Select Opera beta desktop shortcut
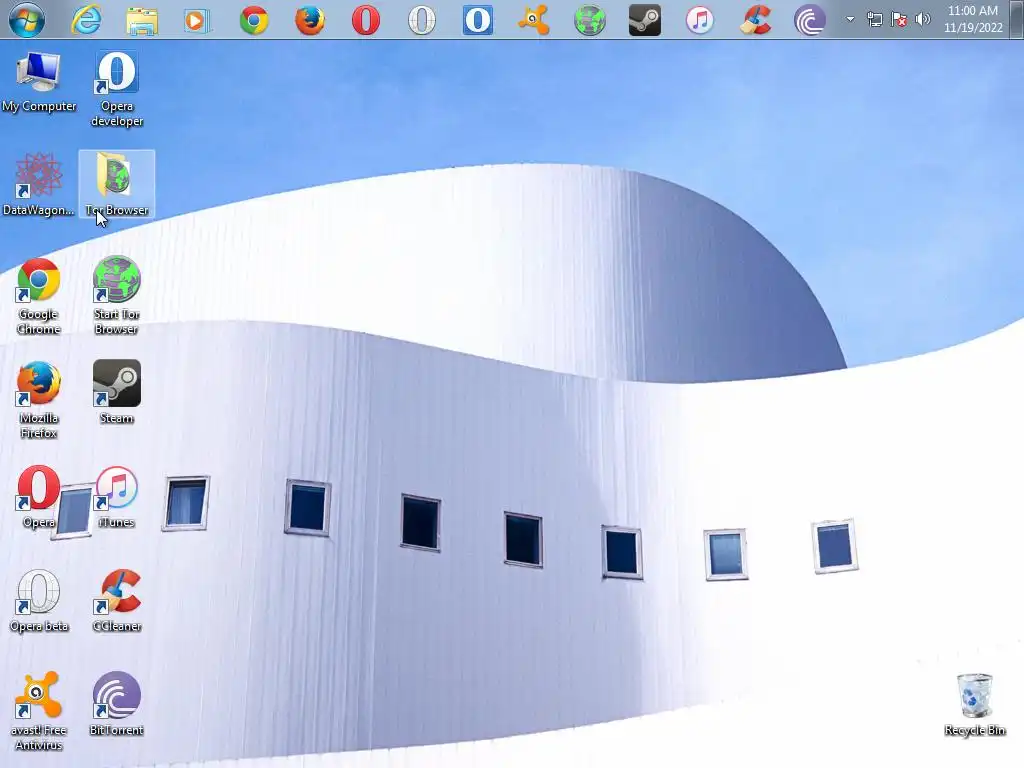 [x=39, y=601]
